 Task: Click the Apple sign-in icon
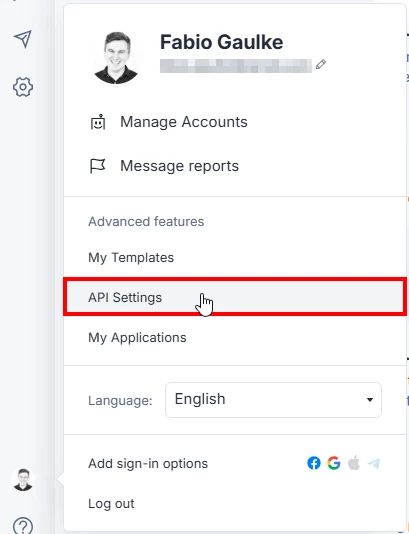click(x=354, y=463)
